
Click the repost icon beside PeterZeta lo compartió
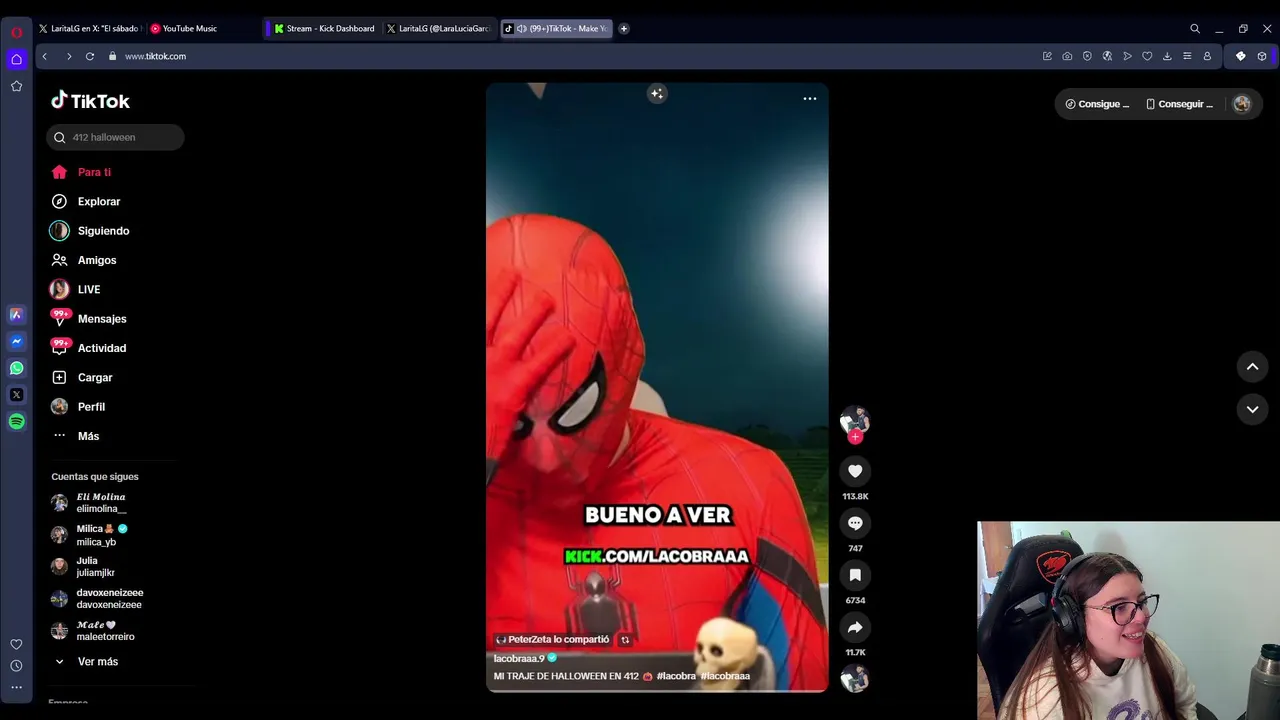coord(625,640)
